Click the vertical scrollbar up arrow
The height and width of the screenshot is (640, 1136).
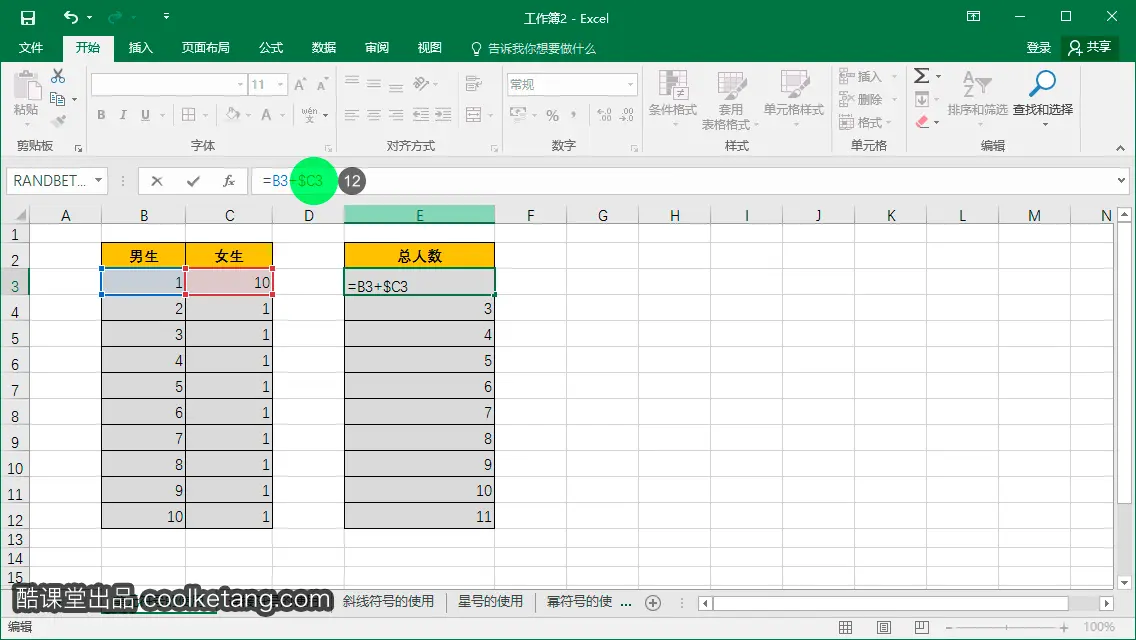pyautogui.click(x=1124, y=214)
